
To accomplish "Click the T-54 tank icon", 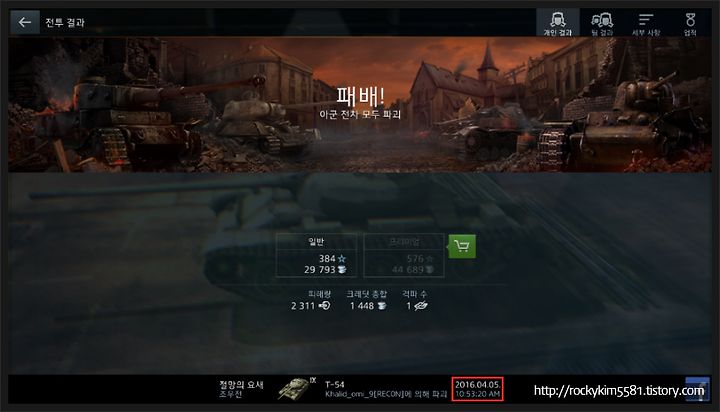I will [294, 388].
